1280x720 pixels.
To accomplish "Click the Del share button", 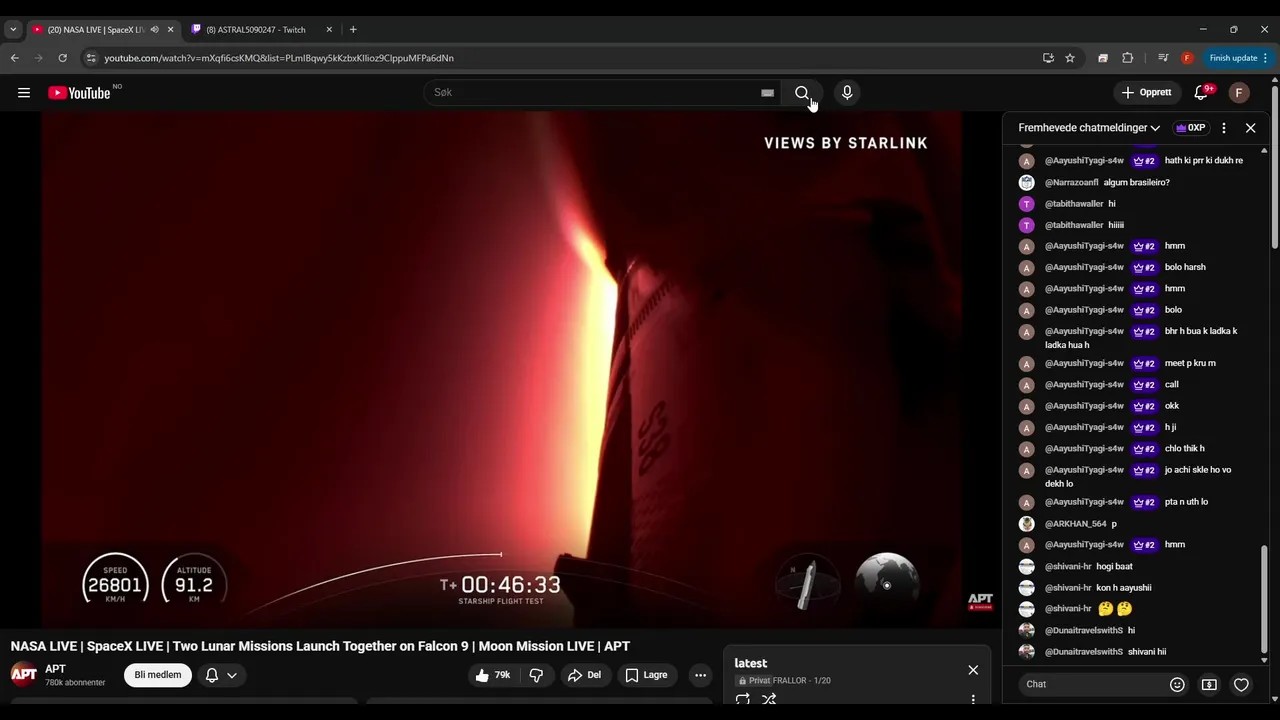I will click(x=585, y=675).
